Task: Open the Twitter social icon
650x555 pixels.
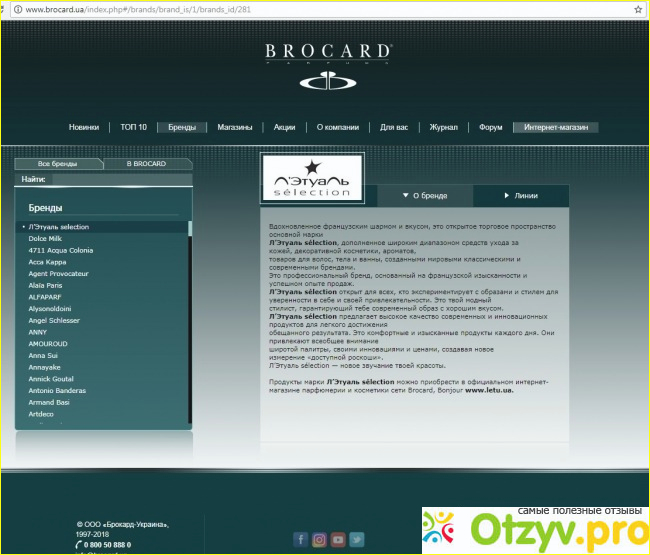Action: point(357,539)
